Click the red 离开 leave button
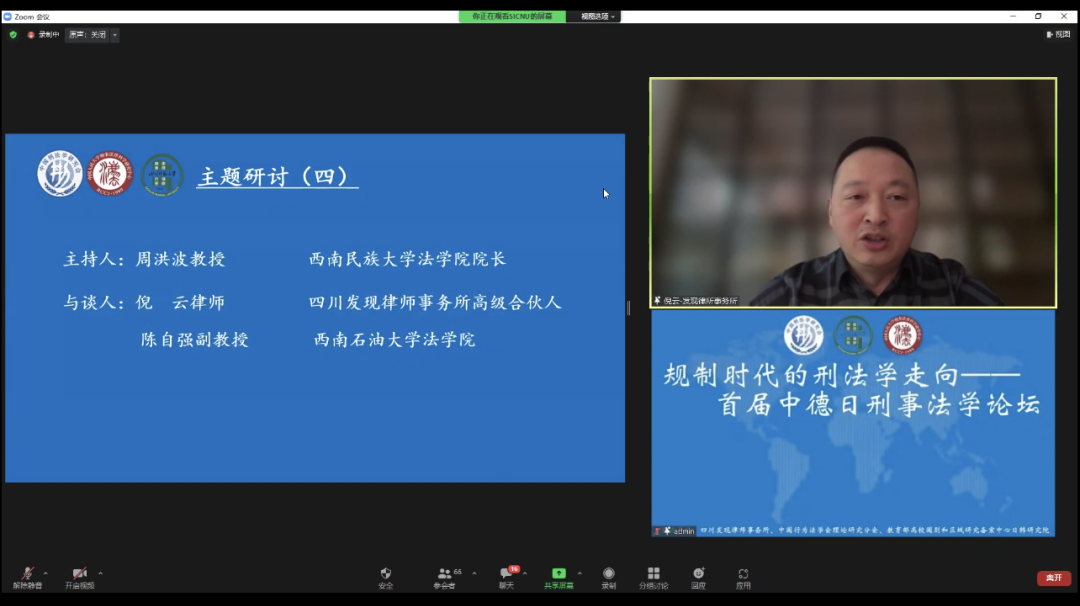 [1053, 578]
